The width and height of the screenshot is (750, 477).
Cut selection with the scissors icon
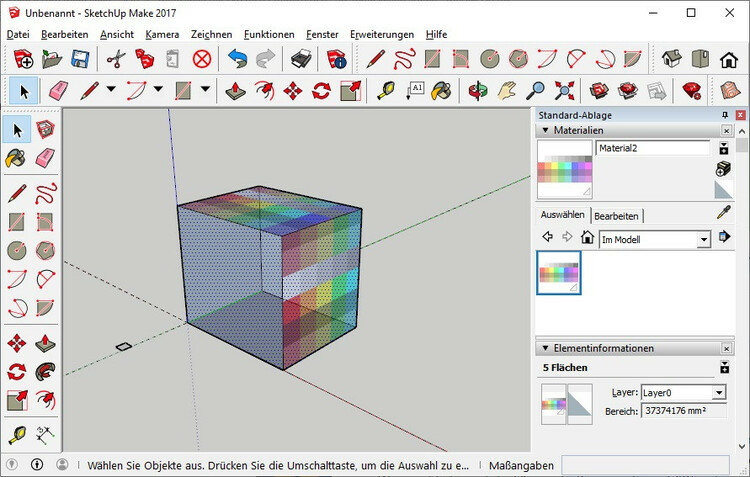[115, 59]
